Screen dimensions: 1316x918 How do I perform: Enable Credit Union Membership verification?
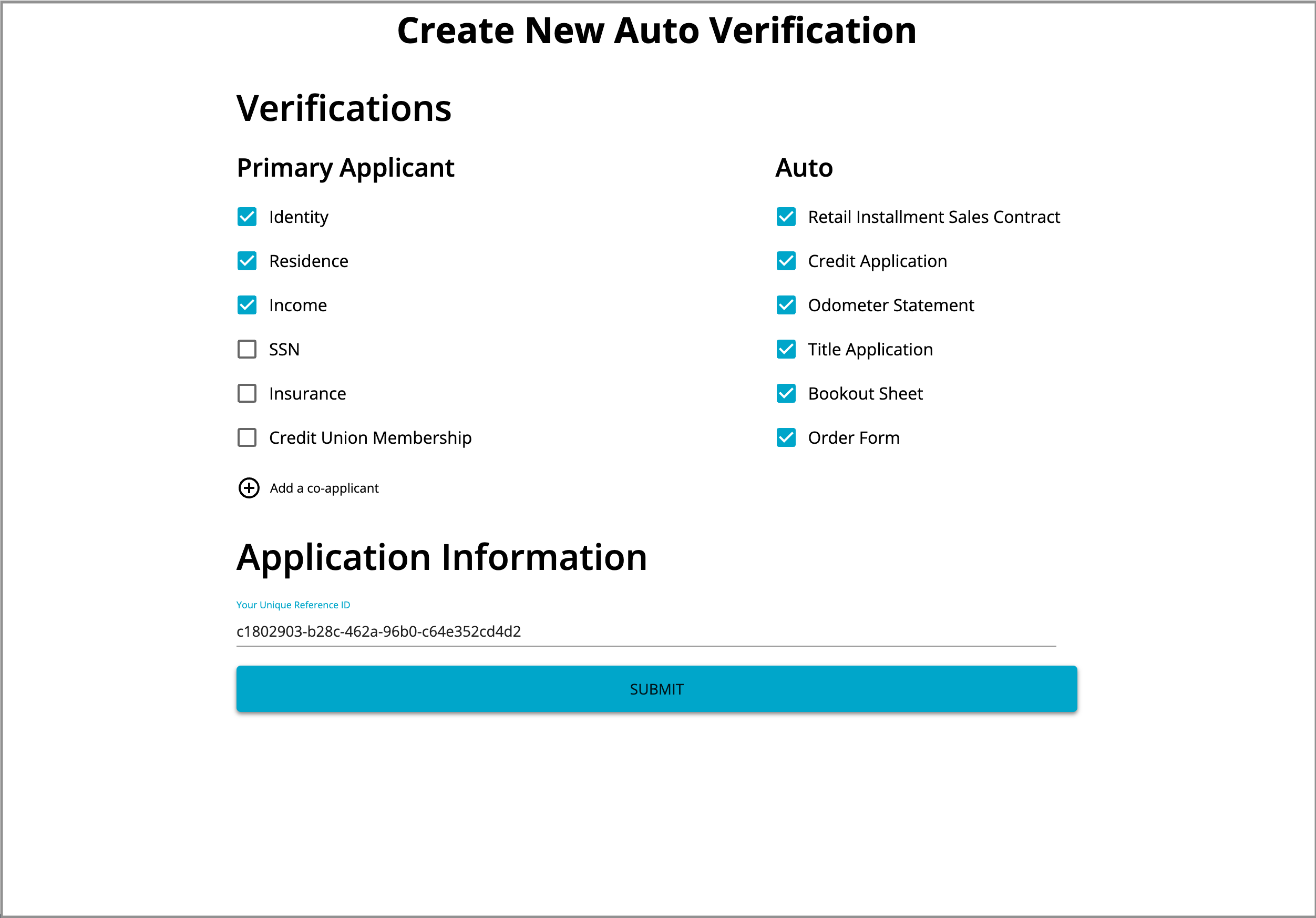click(x=247, y=437)
